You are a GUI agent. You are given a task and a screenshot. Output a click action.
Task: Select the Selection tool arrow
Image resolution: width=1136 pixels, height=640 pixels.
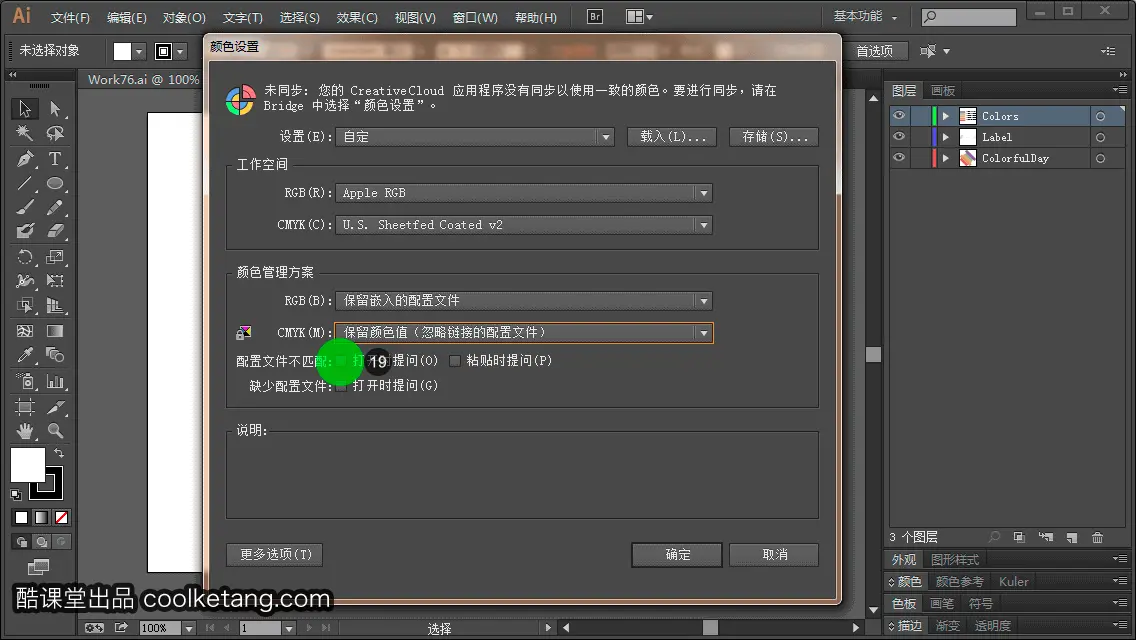[x=25, y=109]
